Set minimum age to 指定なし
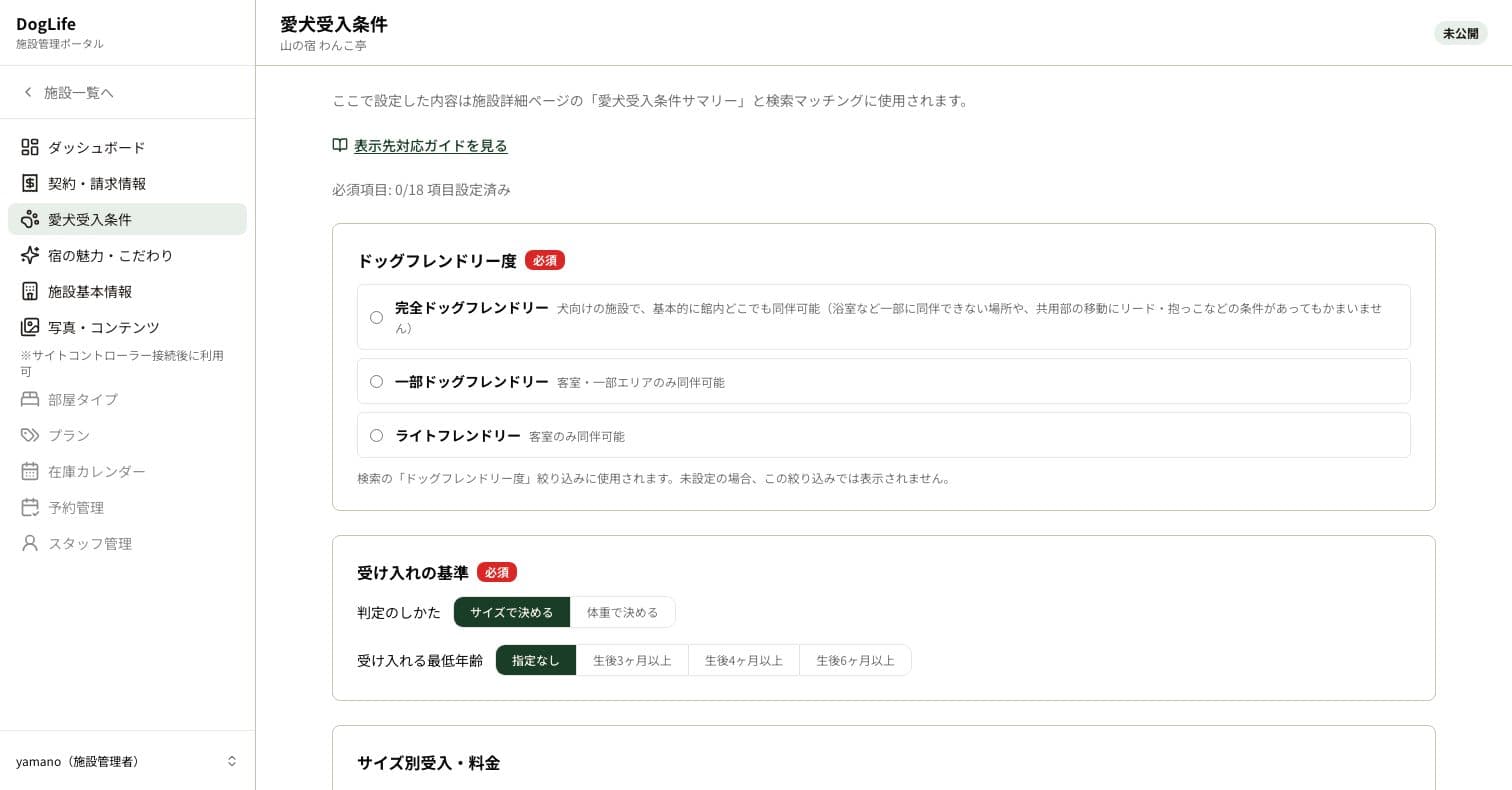 (536, 660)
